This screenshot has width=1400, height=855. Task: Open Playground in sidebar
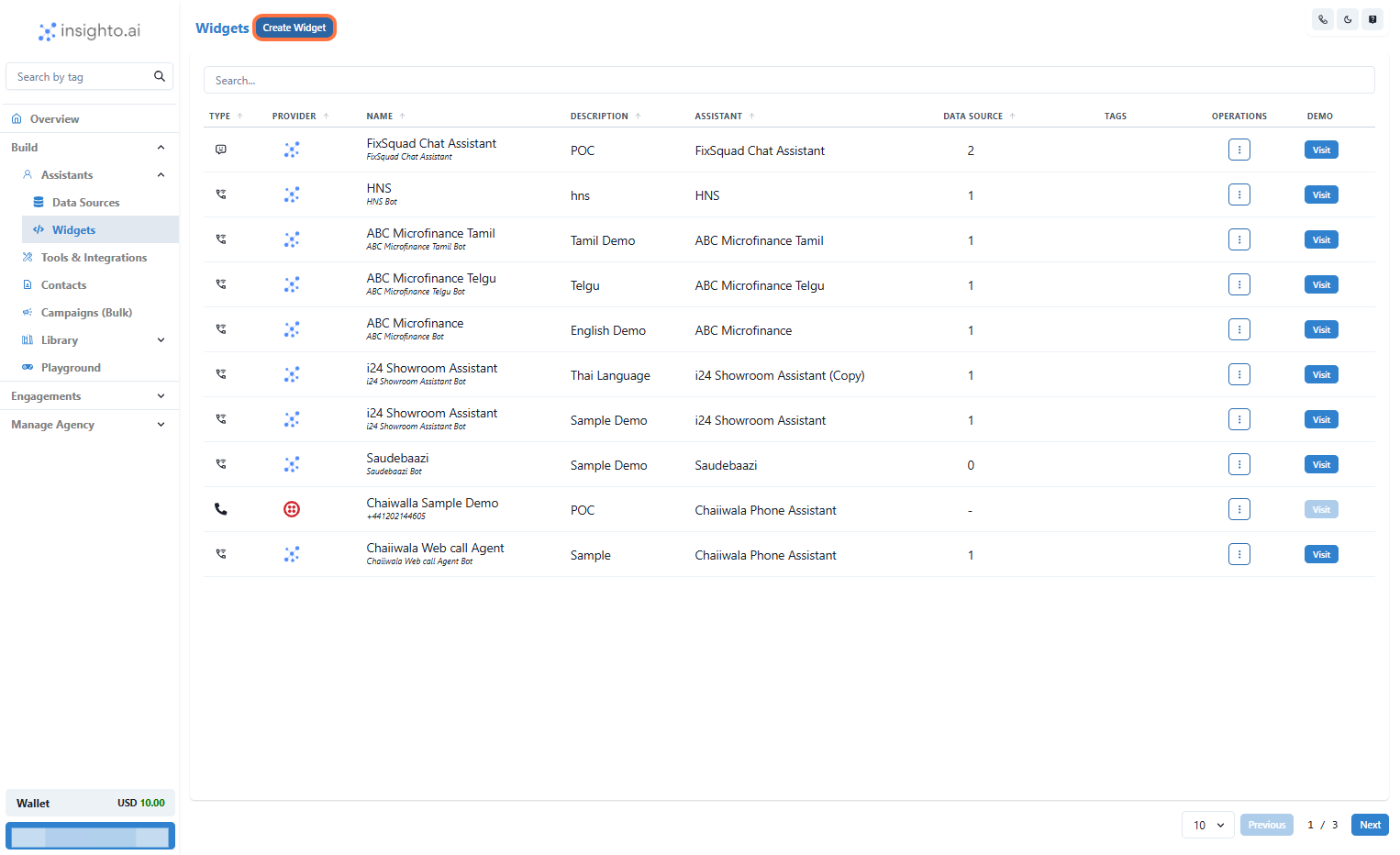pyautogui.click(x=71, y=368)
